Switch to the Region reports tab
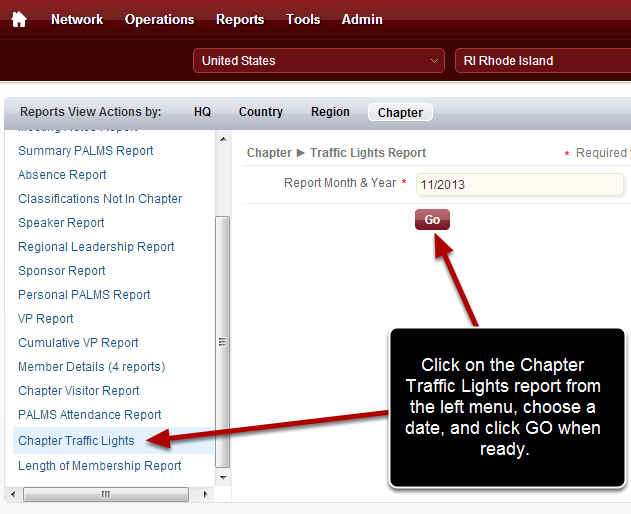 click(x=330, y=112)
